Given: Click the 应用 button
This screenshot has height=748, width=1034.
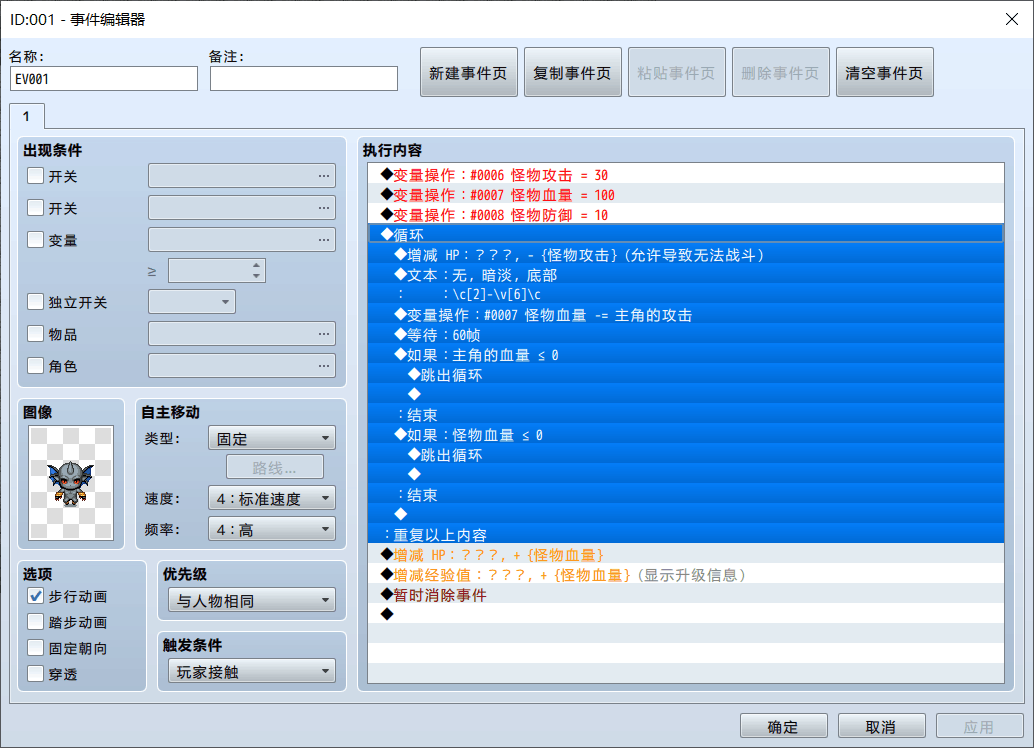Looking at the screenshot, I should click(979, 726).
